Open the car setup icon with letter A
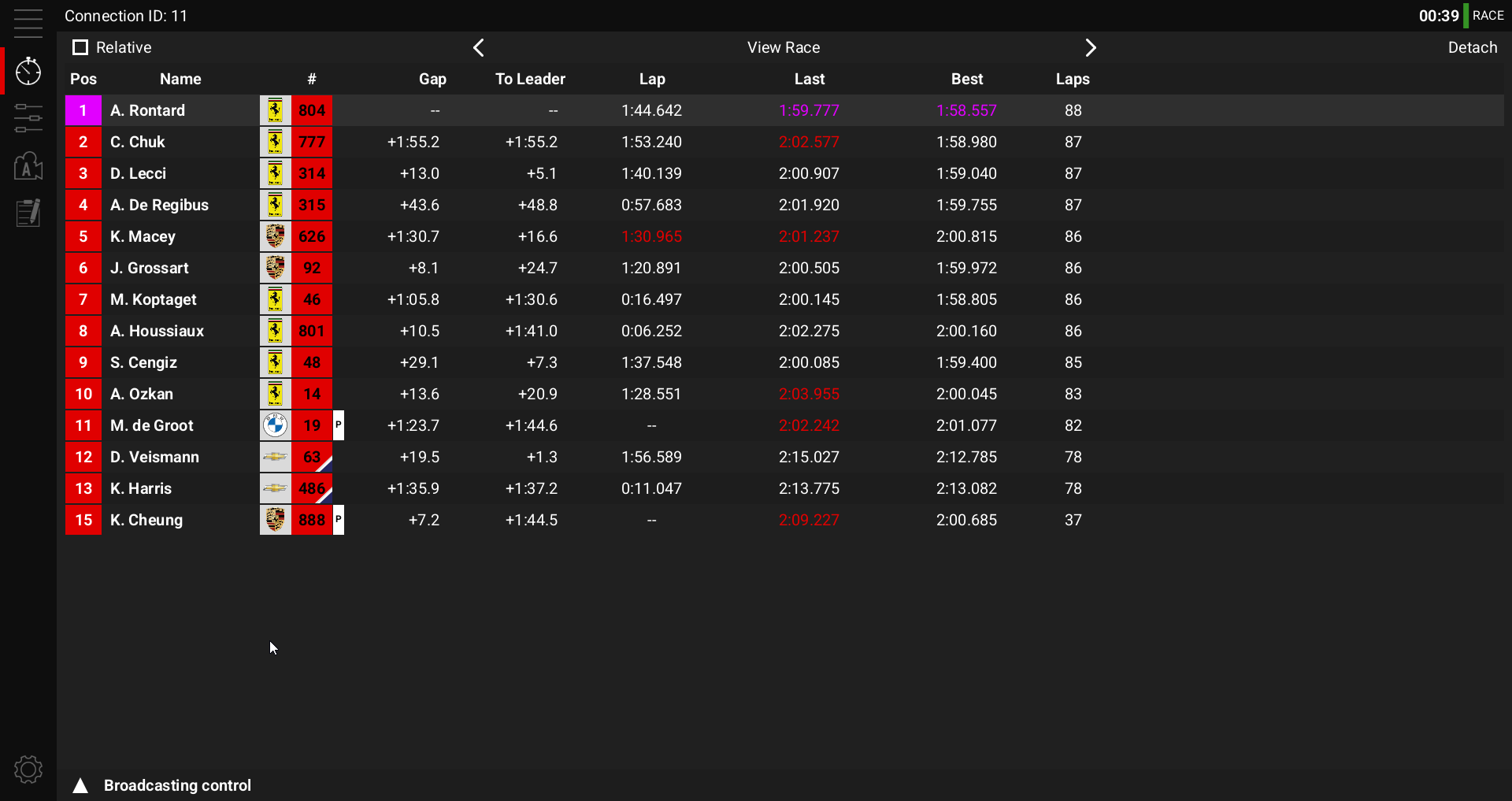The width and height of the screenshot is (1512, 801). pyautogui.click(x=28, y=165)
